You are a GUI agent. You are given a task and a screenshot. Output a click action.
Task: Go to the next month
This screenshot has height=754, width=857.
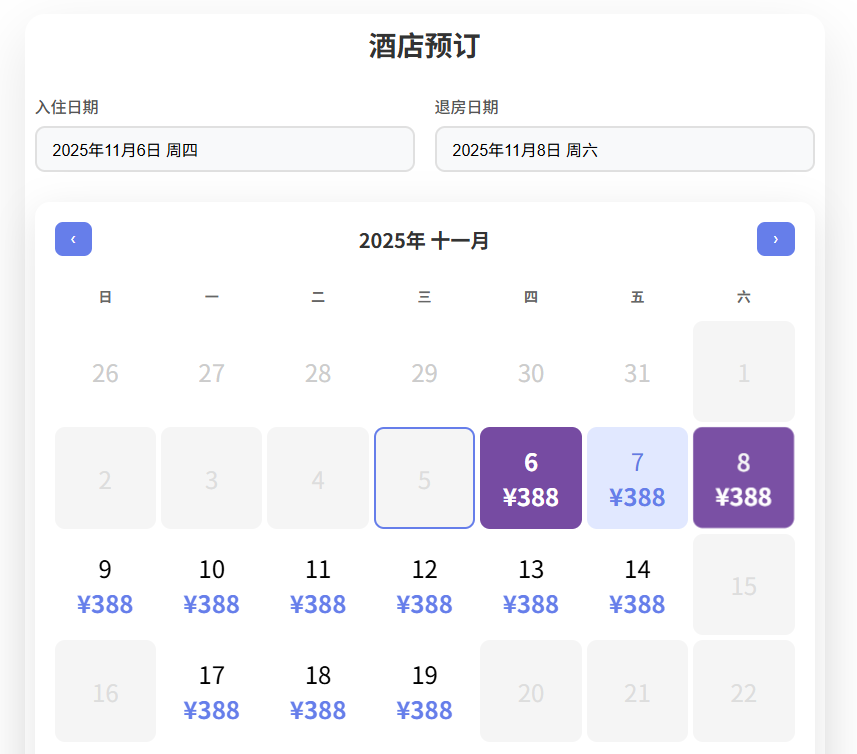click(776, 239)
